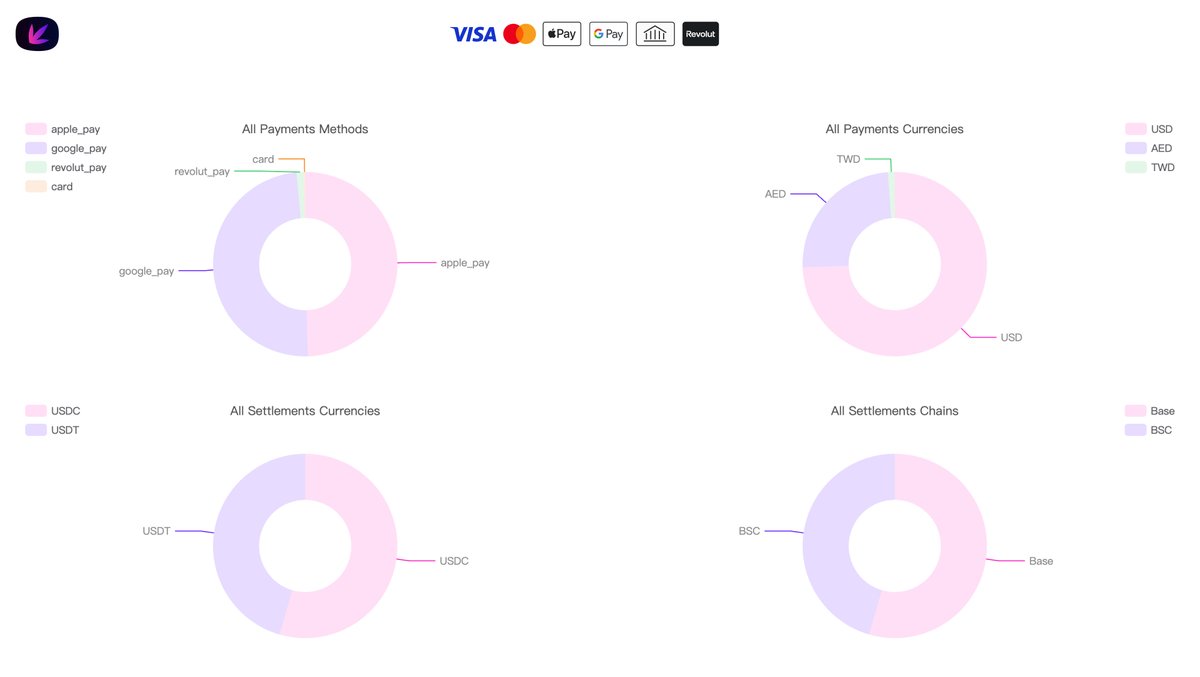The height and width of the screenshot is (677, 1200).
Task: Click the 'All Settlements Chains' chart title
Action: pyautogui.click(x=895, y=411)
